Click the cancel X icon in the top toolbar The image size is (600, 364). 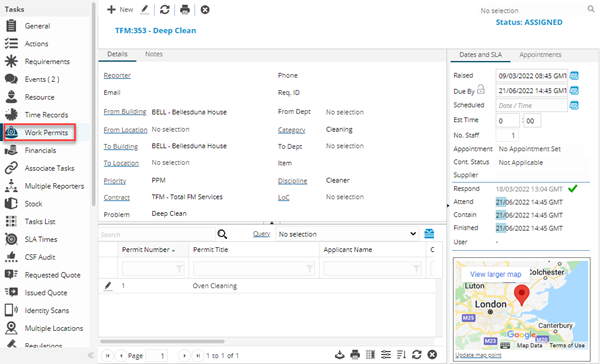click(205, 10)
